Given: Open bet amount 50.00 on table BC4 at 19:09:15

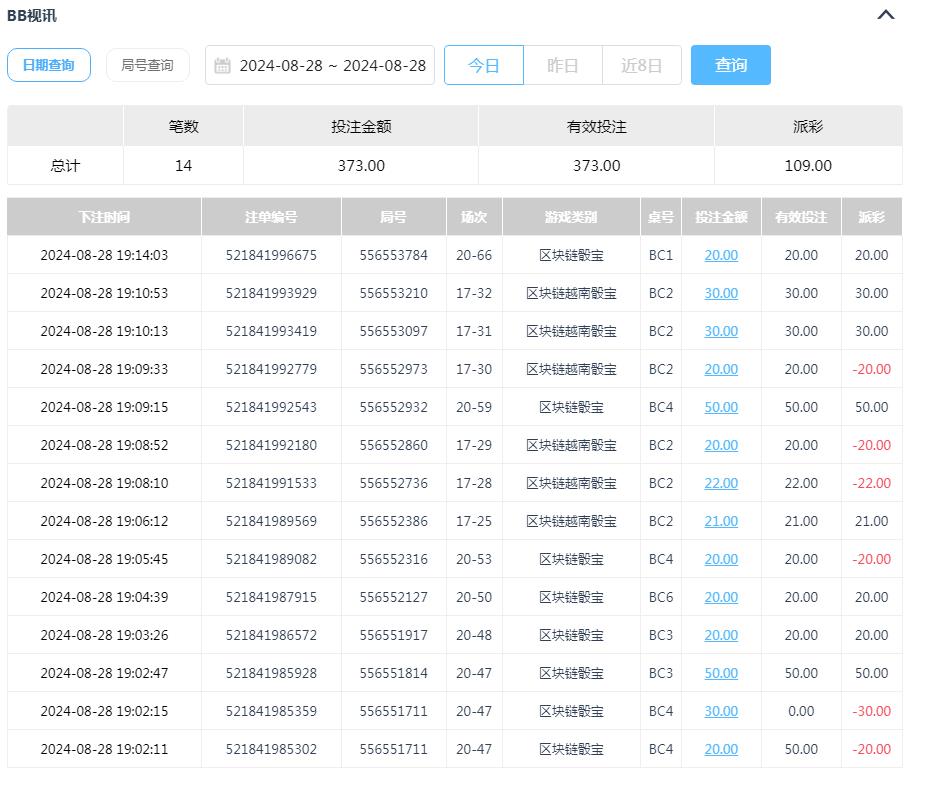Looking at the screenshot, I should tap(720, 407).
